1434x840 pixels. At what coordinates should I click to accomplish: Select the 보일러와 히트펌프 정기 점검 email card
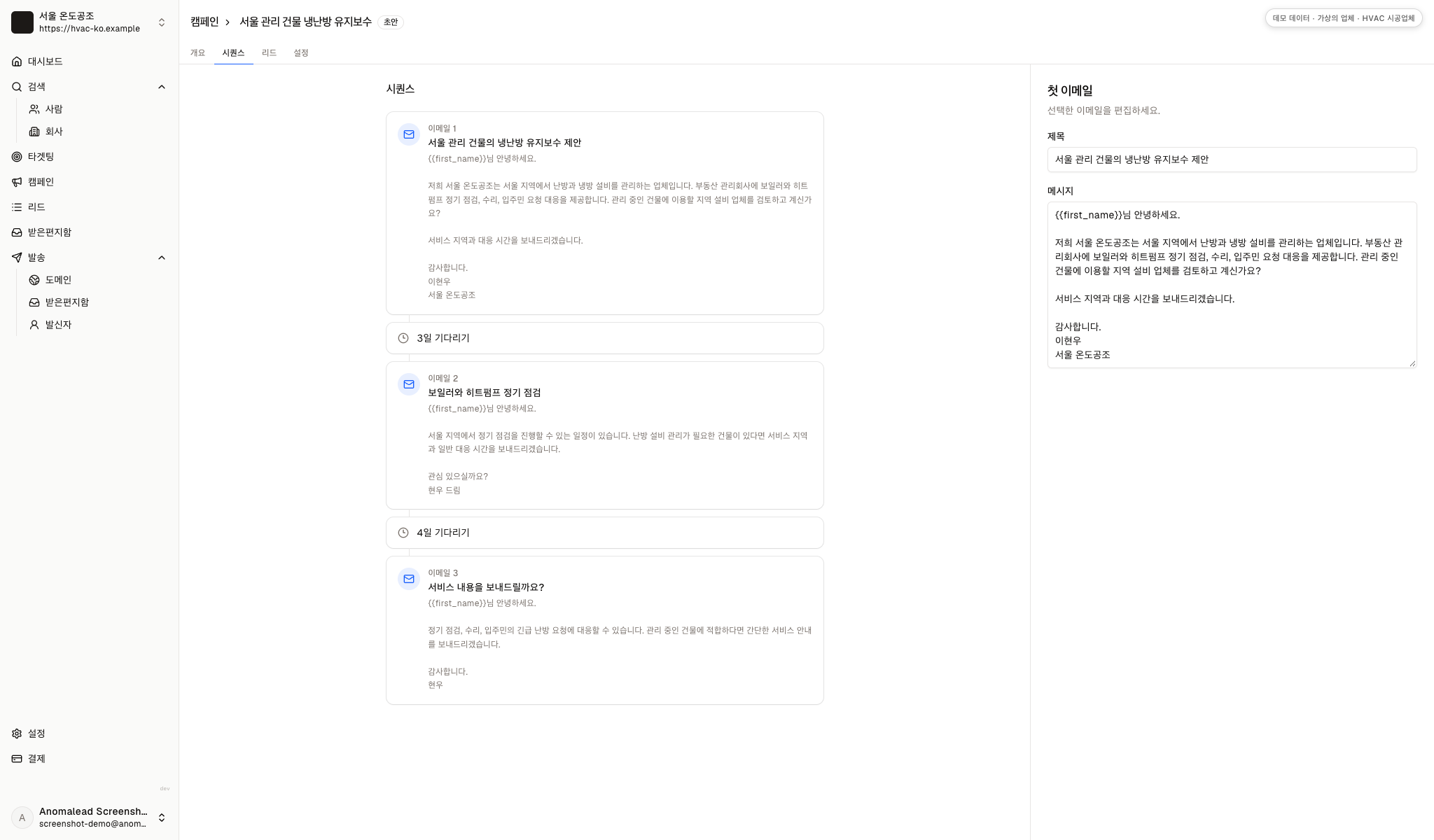604,435
